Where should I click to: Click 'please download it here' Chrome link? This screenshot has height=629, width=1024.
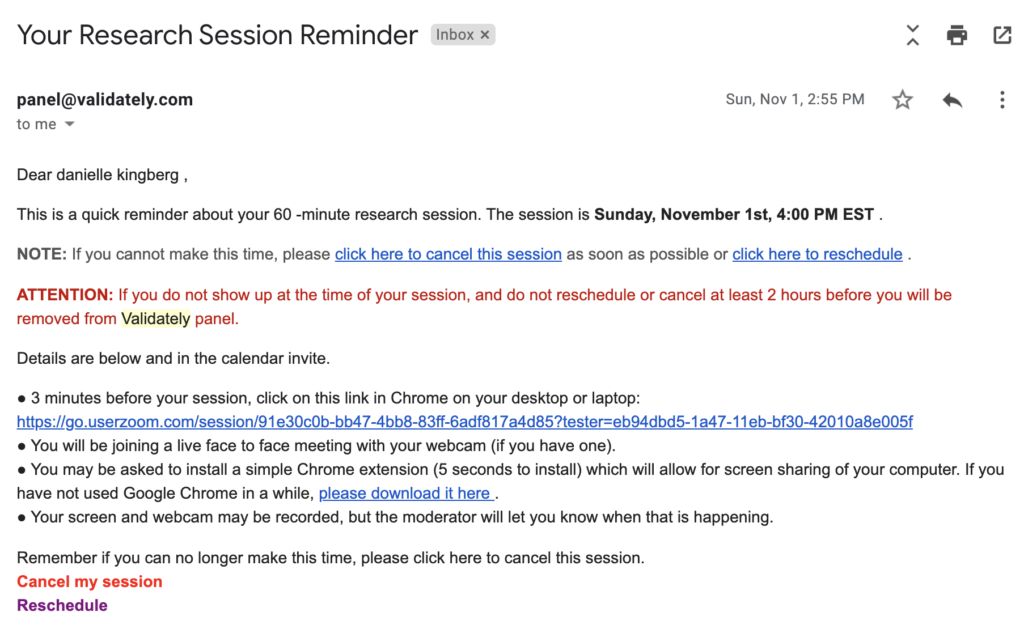click(405, 493)
